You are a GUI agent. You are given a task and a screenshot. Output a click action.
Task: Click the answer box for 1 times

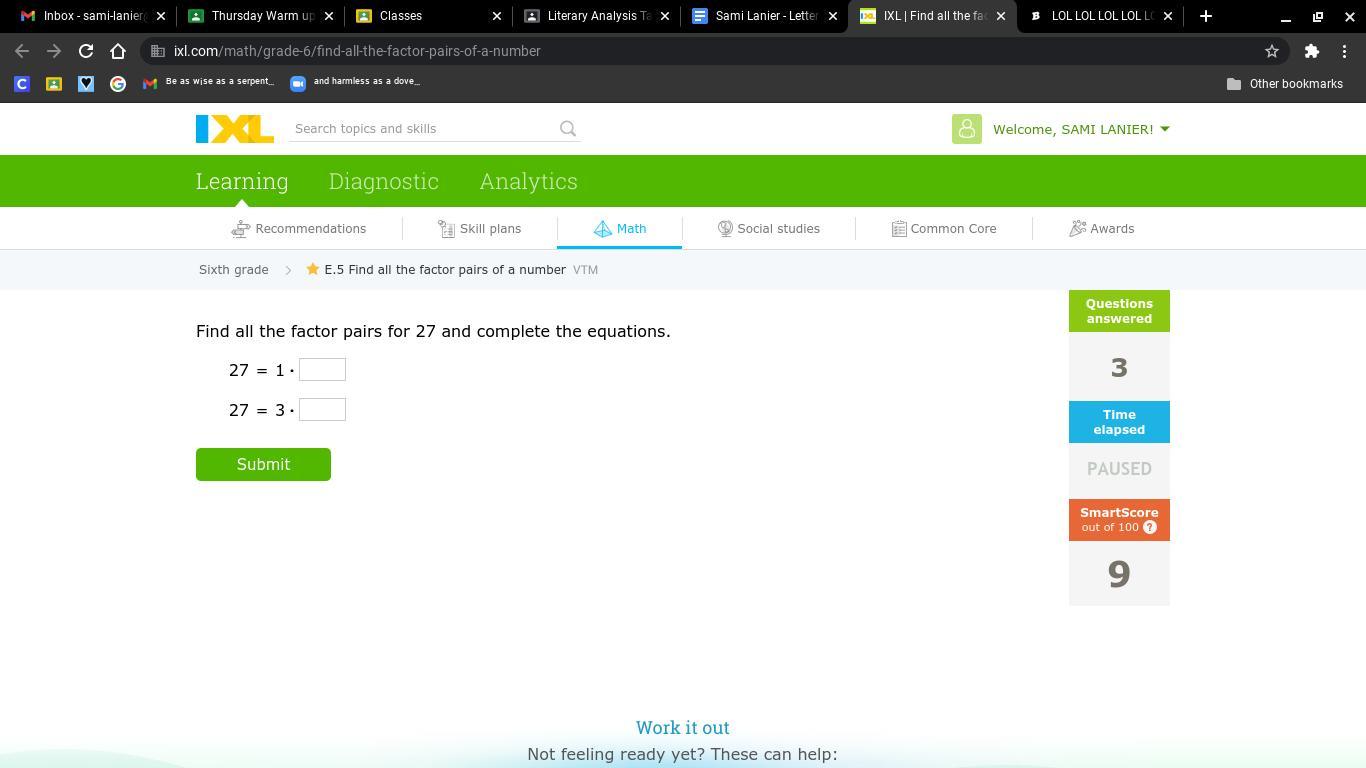click(x=322, y=370)
